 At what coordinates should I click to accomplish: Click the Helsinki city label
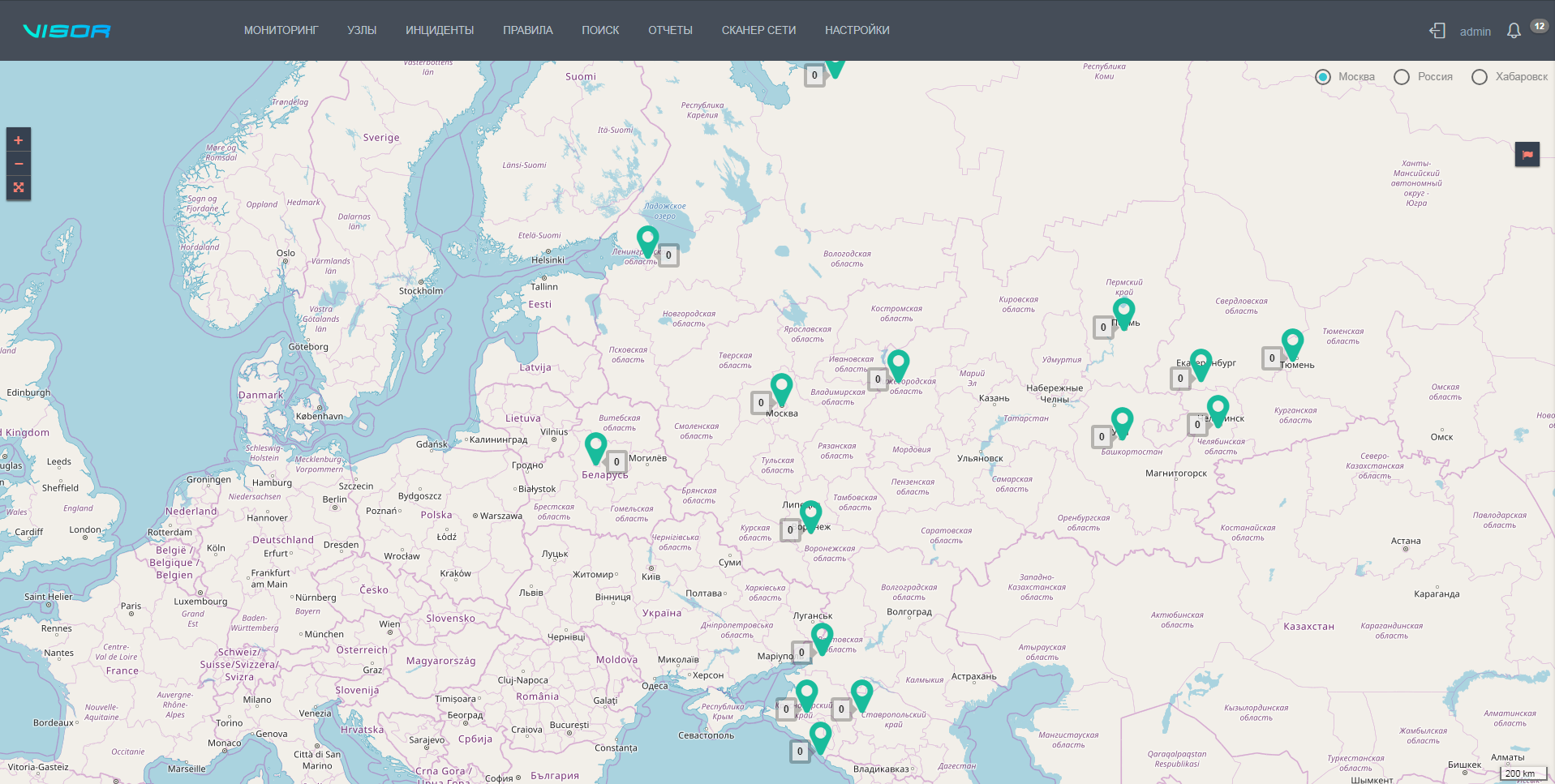(x=548, y=260)
